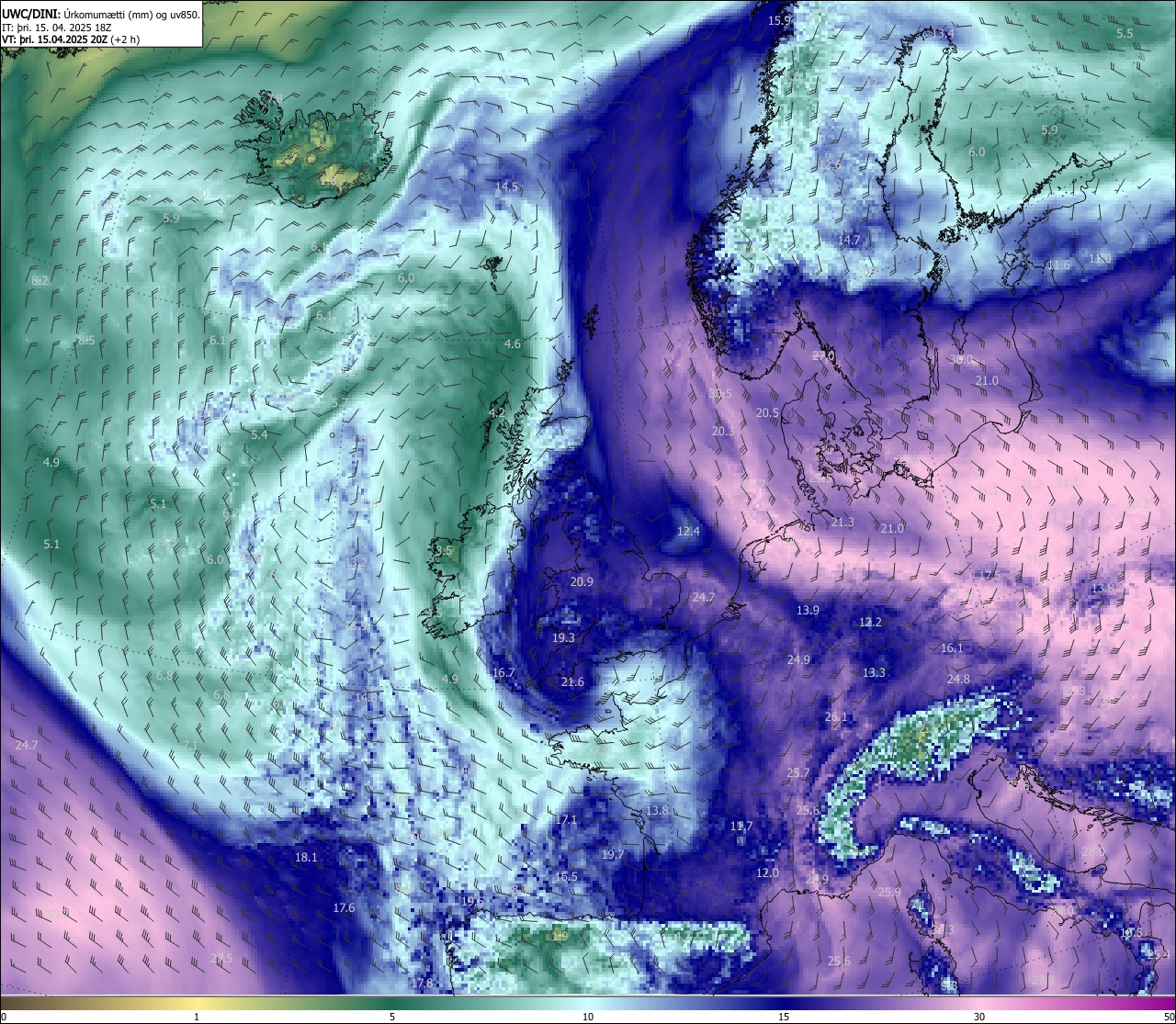Click the 13.4 value on the map
Screen dimensions: 1176x1024
pyautogui.click(x=944, y=33)
